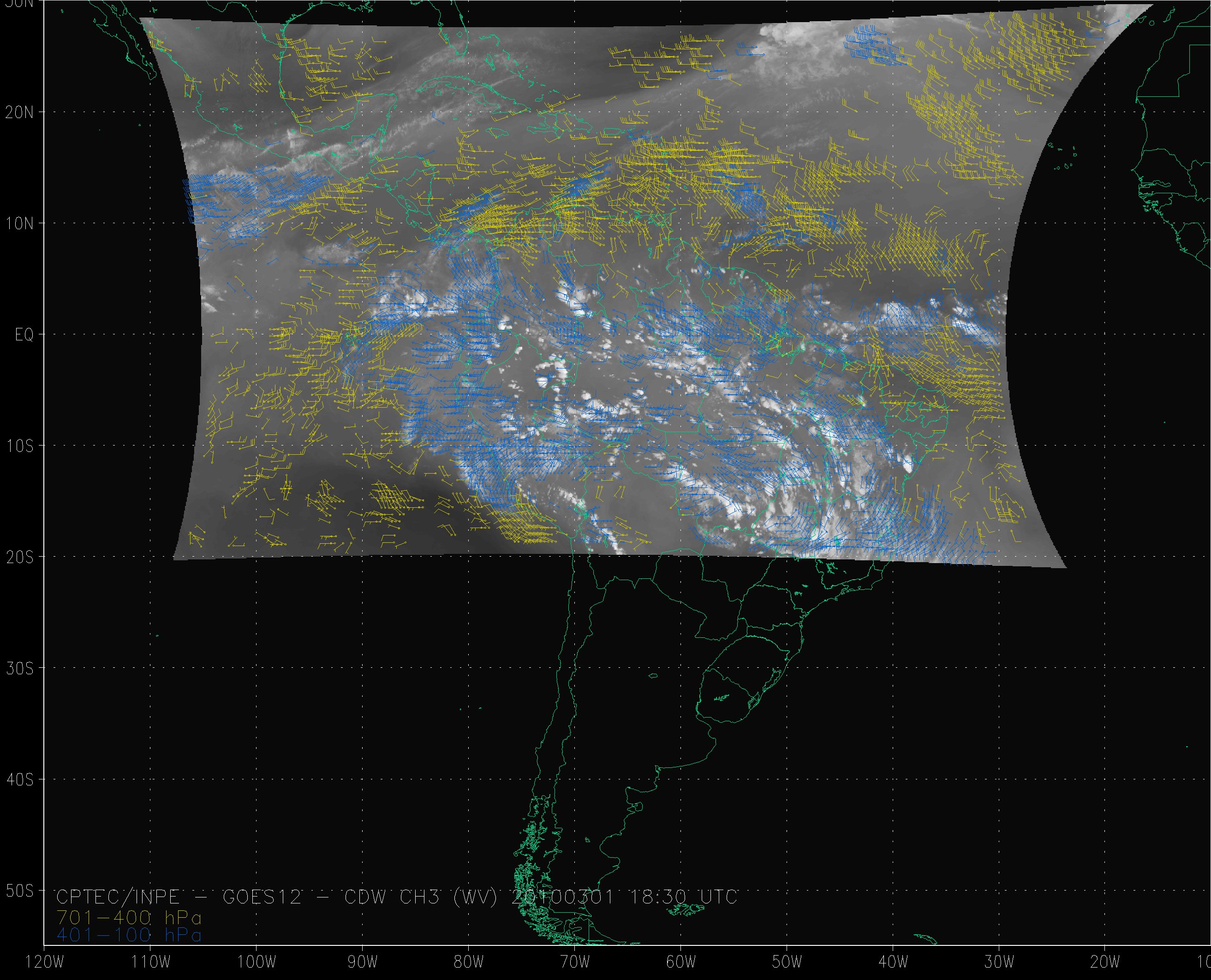Click the 10N latitude label
The width and height of the screenshot is (1211, 980).
coord(19,223)
